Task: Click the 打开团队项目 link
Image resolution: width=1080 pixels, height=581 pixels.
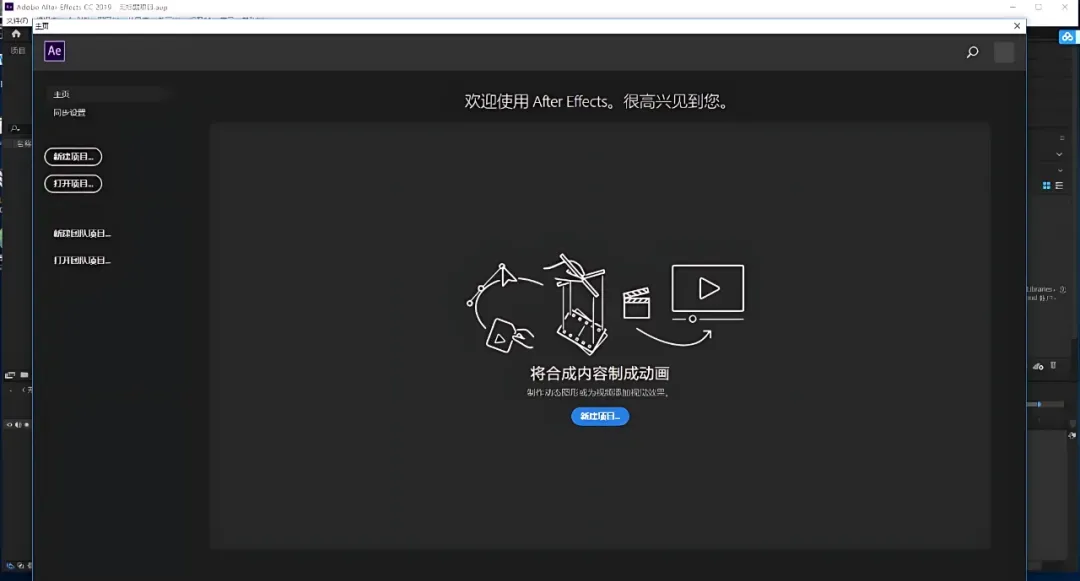Action: click(82, 260)
